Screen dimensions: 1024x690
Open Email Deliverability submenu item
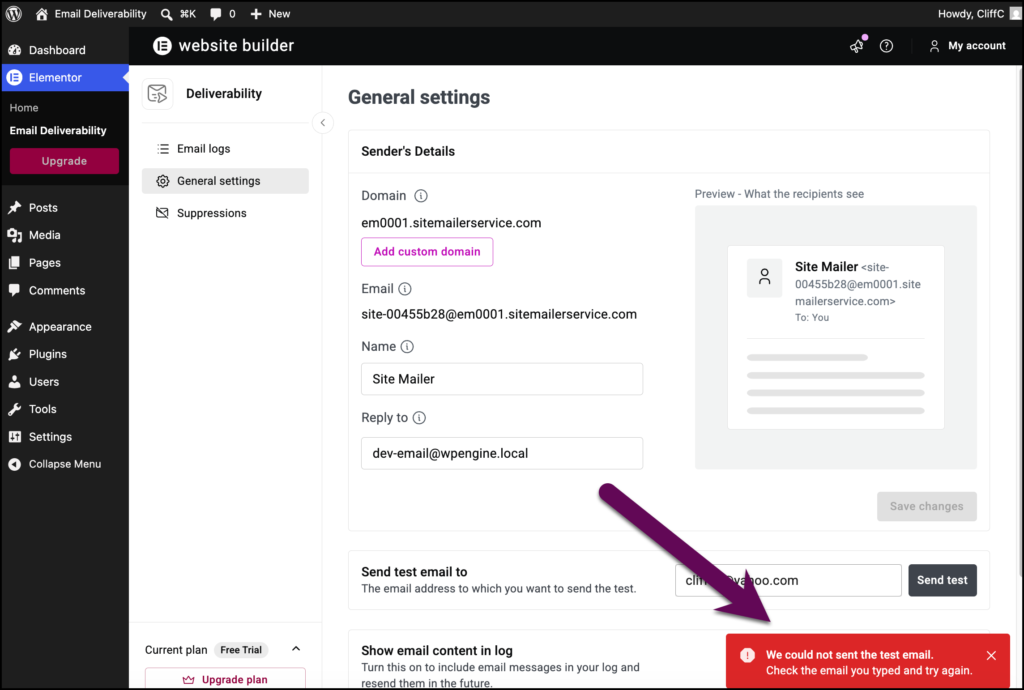58,131
